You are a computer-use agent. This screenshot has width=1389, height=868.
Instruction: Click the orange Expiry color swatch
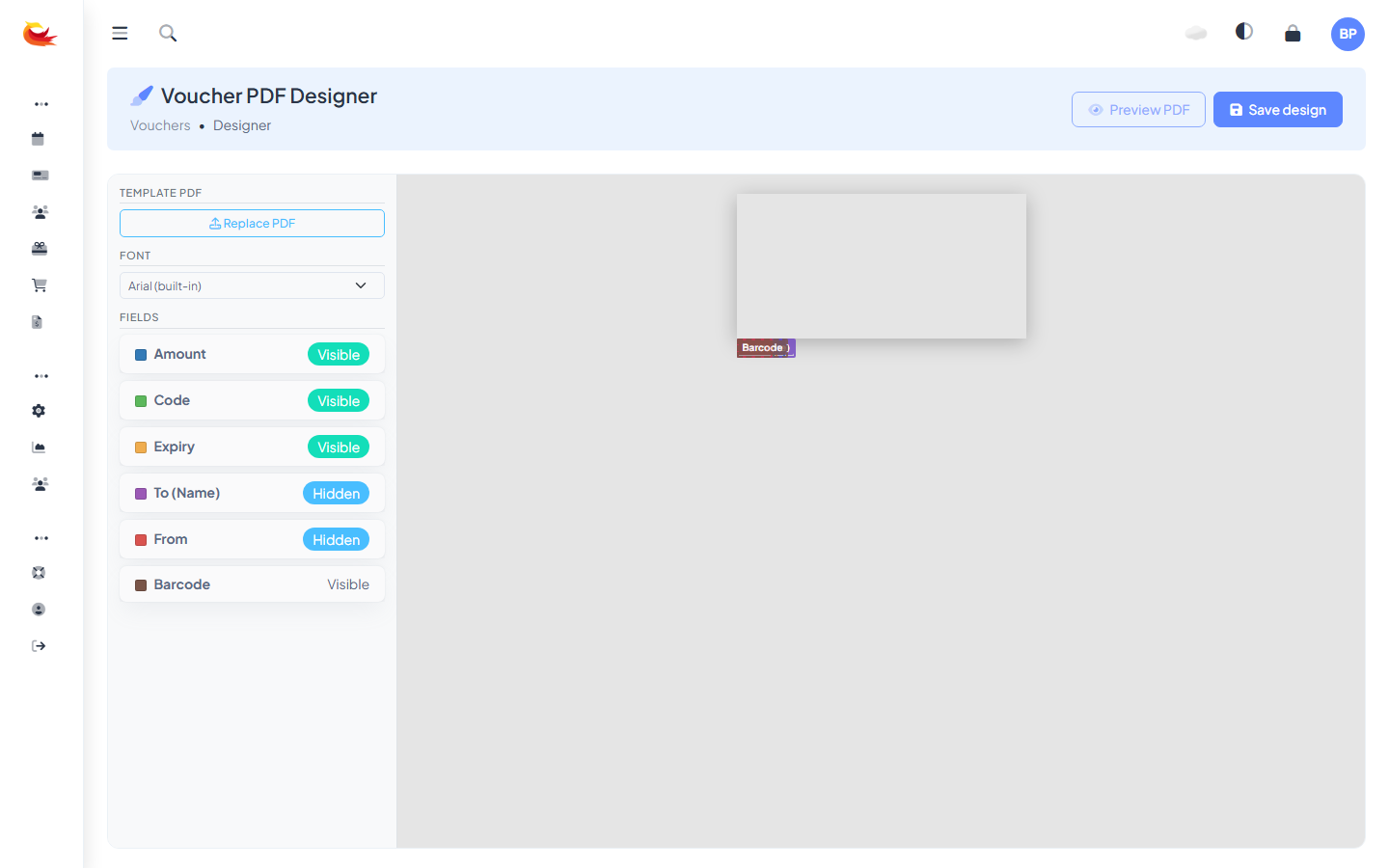141,448
